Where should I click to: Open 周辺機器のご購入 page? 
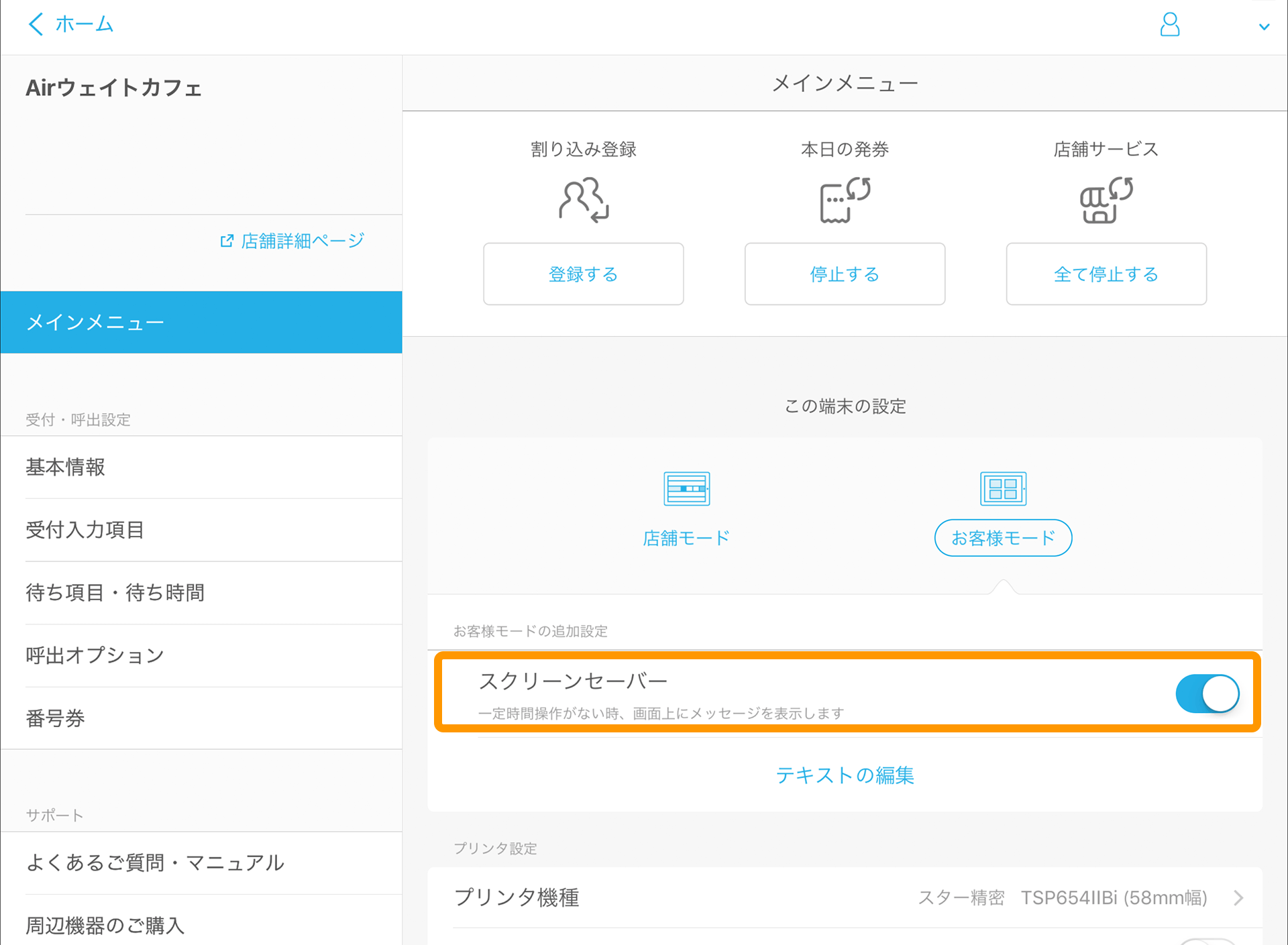click(201, 925)
